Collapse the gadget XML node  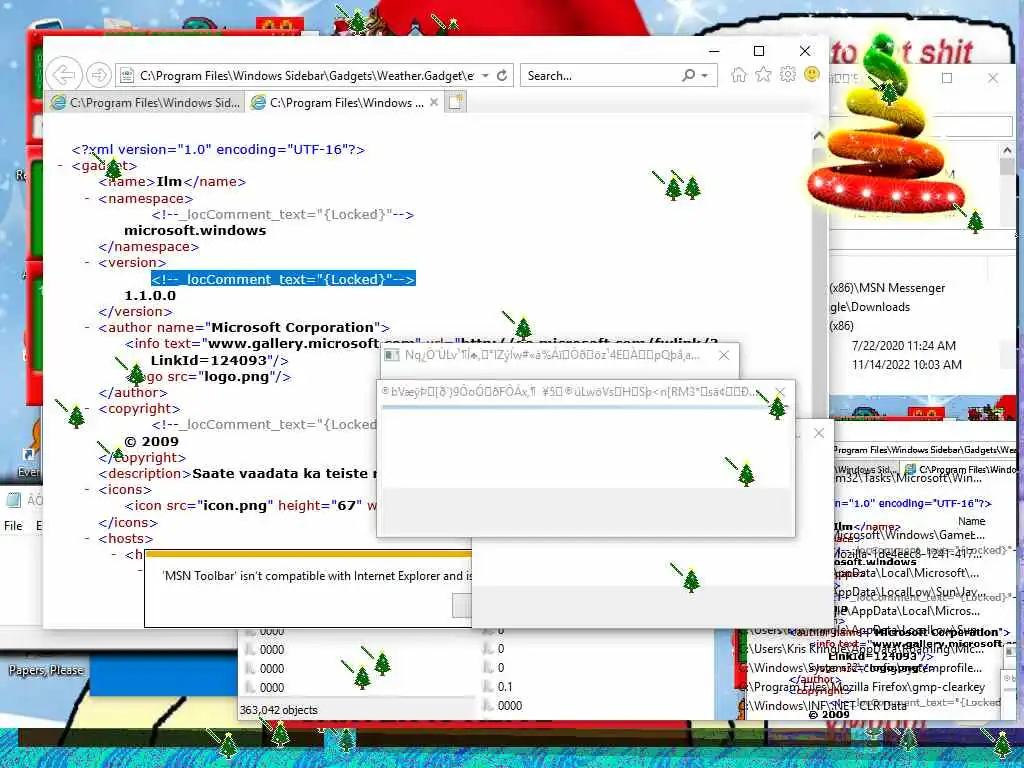tap(60, 165)
